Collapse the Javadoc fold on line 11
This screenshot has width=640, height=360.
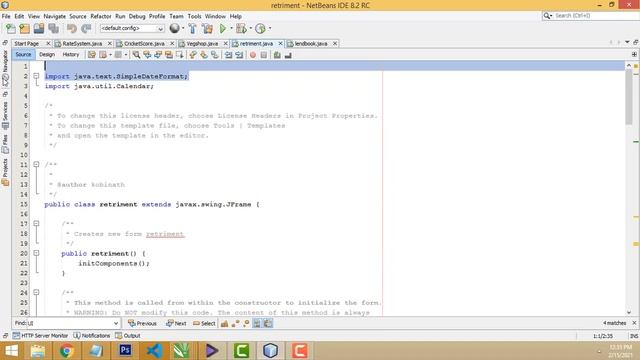tap(36, 164)
